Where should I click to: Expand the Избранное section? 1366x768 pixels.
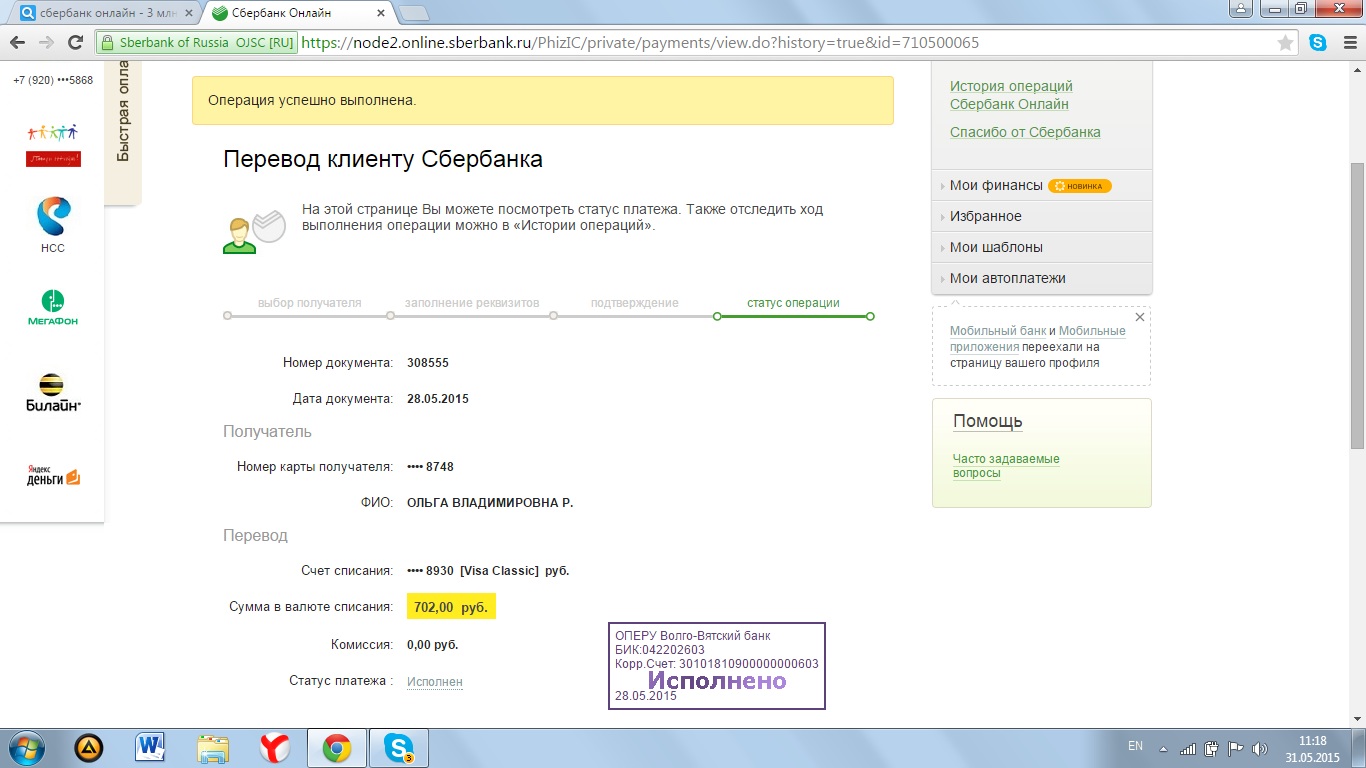click(x=1042, y=216)
